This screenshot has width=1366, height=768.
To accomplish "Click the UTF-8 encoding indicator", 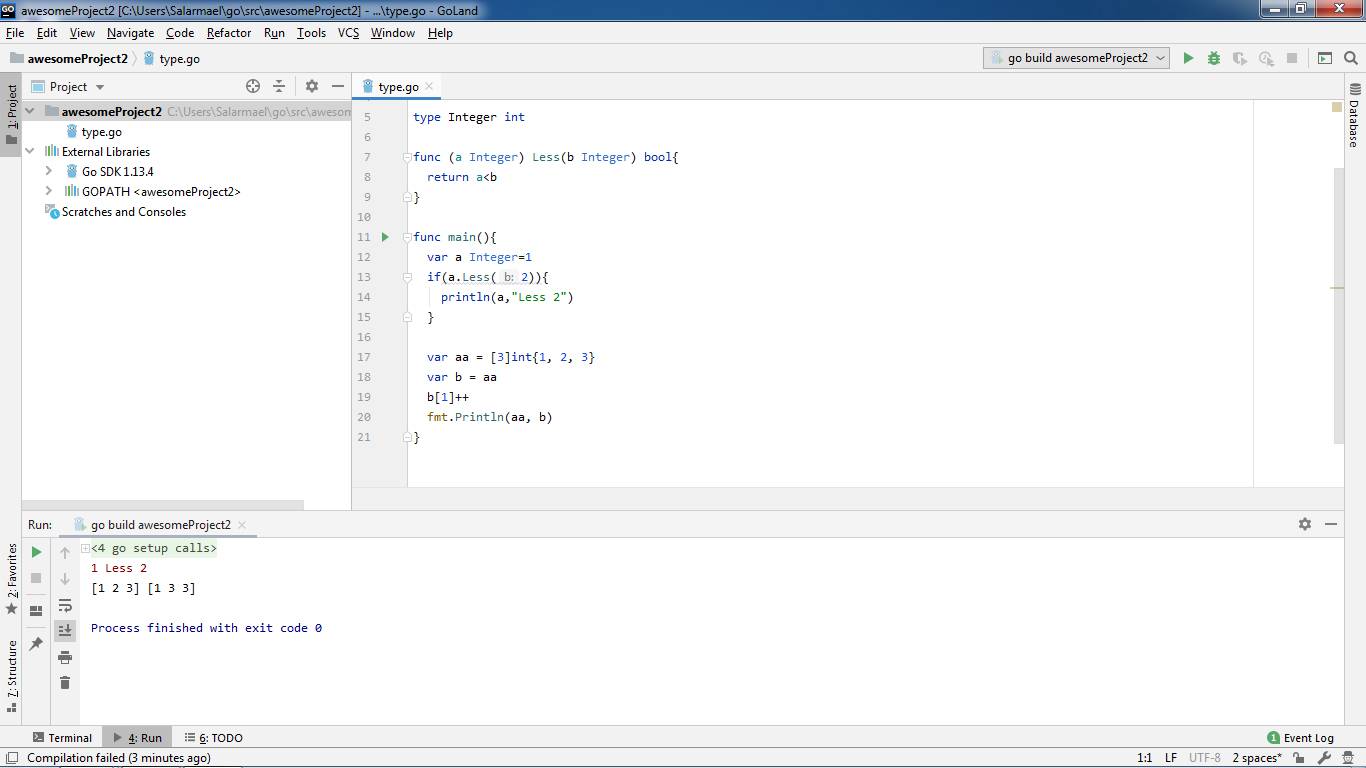I will (1204, 758).
